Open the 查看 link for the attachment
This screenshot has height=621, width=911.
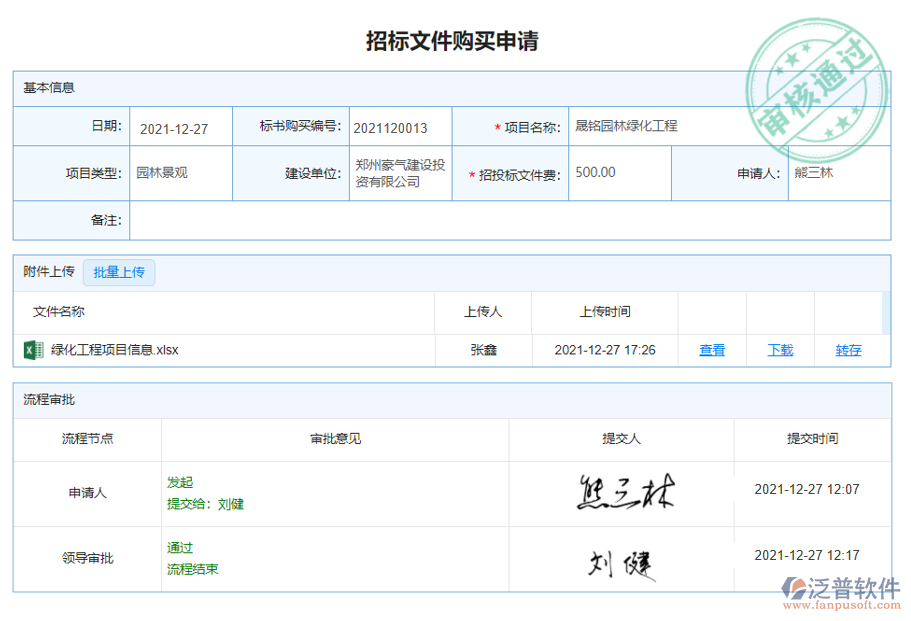pos(712,350)
